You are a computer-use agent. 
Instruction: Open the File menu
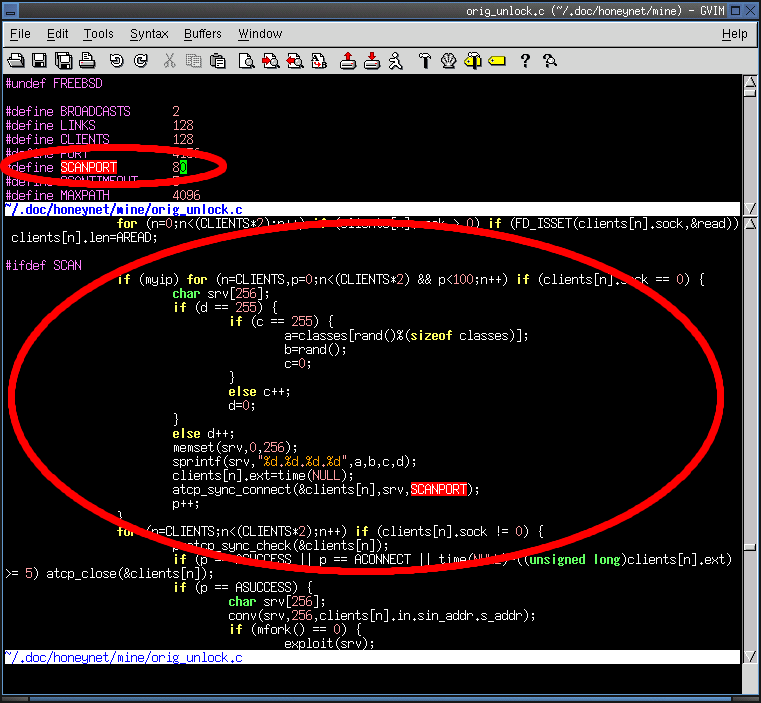[x=20, y=34]
